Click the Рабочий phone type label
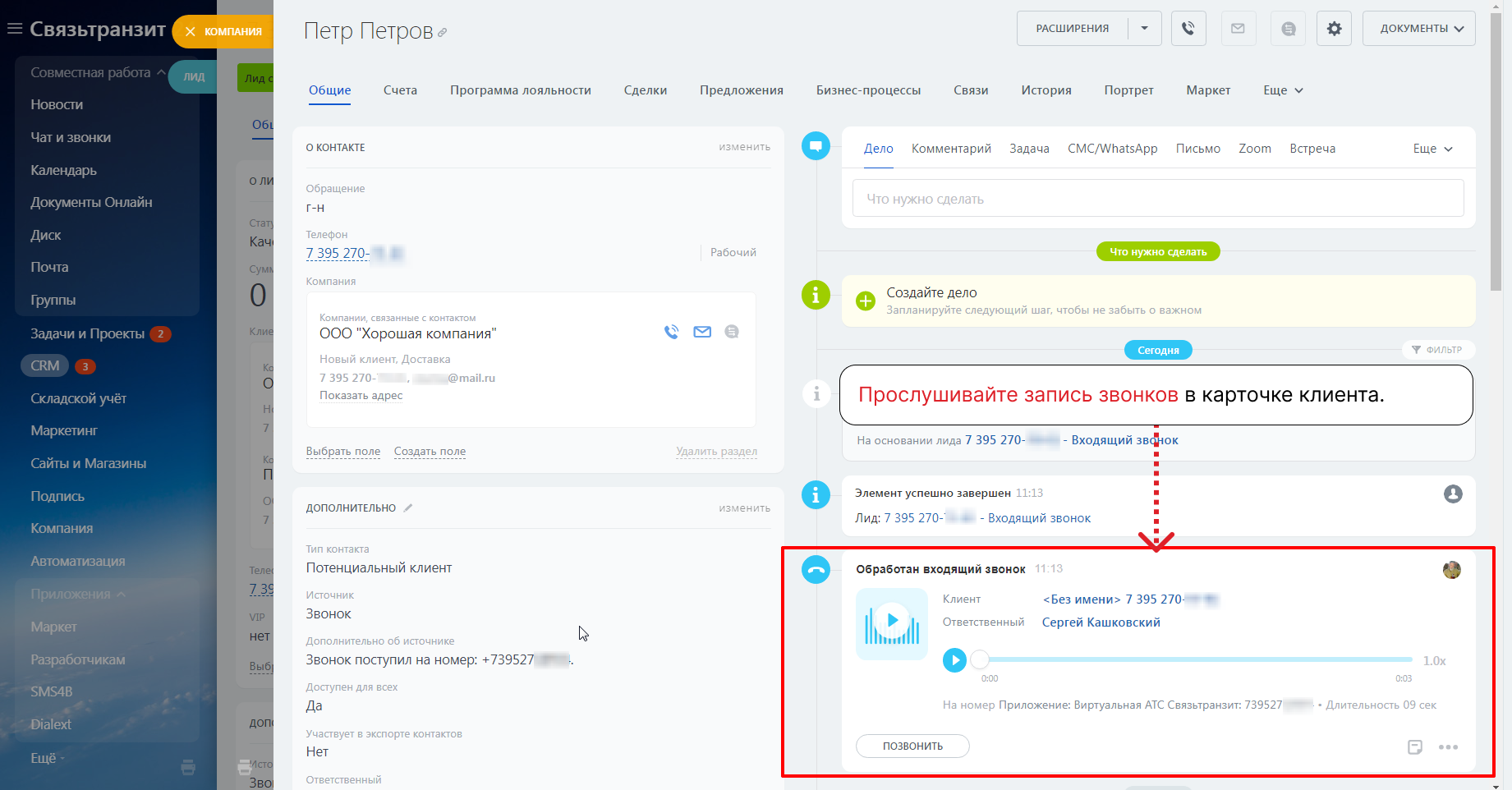The image size is (1512, 790). [x=733, y=253]
